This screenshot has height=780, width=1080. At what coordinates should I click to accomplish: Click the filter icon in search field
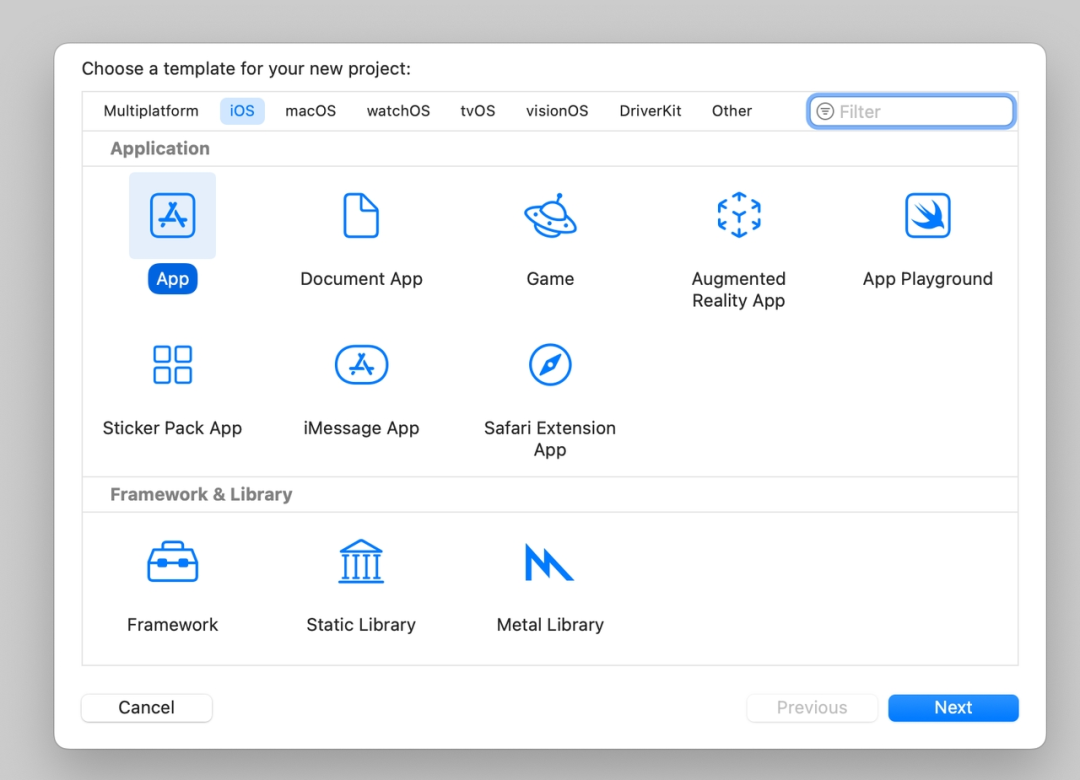[825, 112]
